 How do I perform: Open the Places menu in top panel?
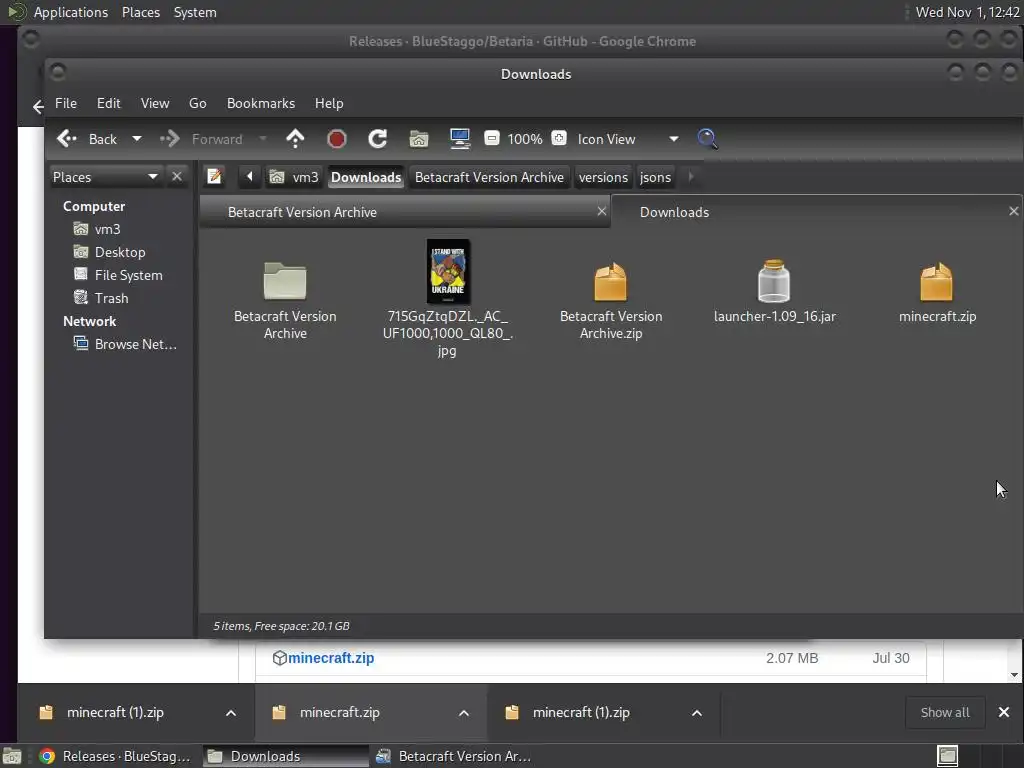[x=141, y=12]
